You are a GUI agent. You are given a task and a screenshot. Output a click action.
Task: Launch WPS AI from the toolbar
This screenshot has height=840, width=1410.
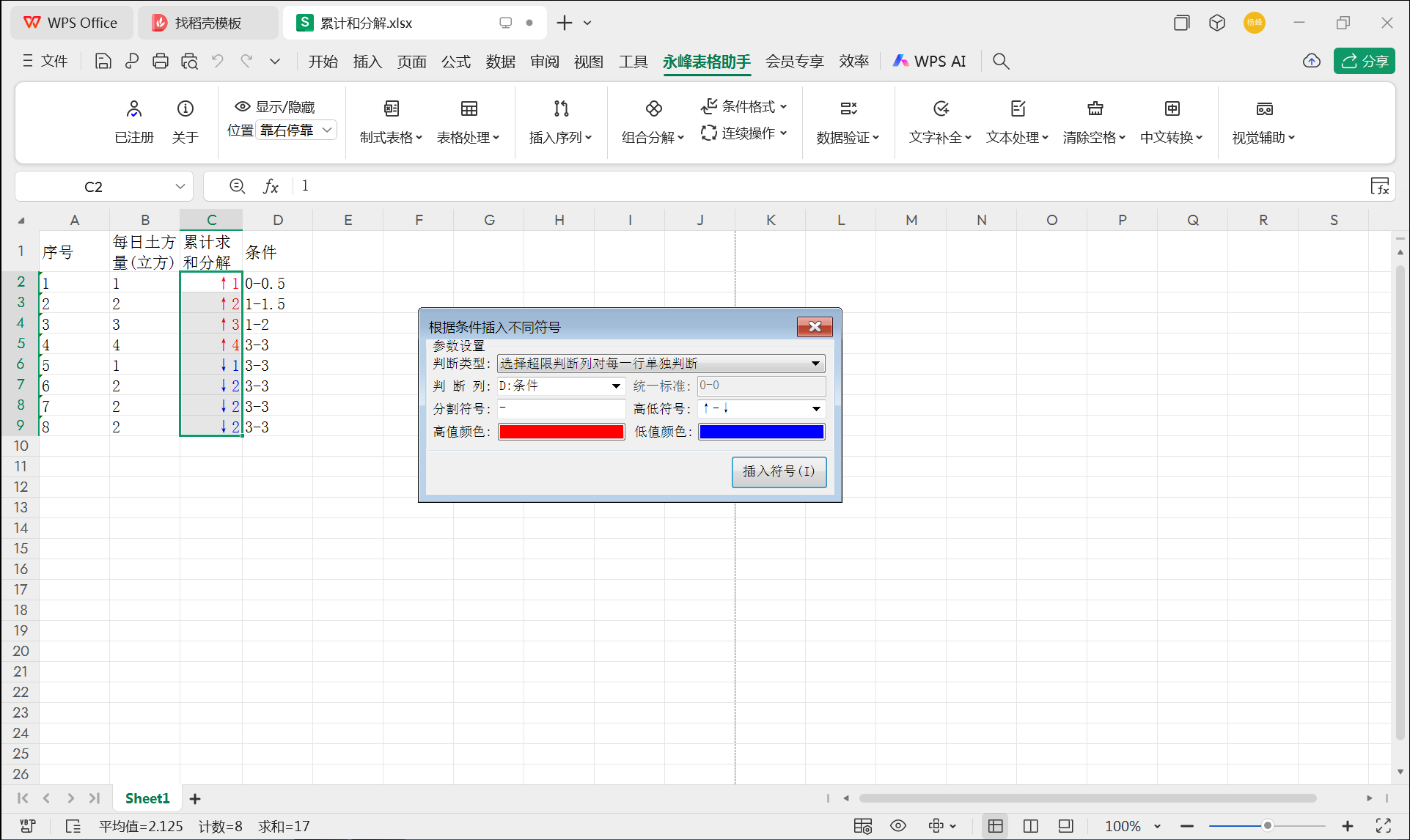pos(929,61)
